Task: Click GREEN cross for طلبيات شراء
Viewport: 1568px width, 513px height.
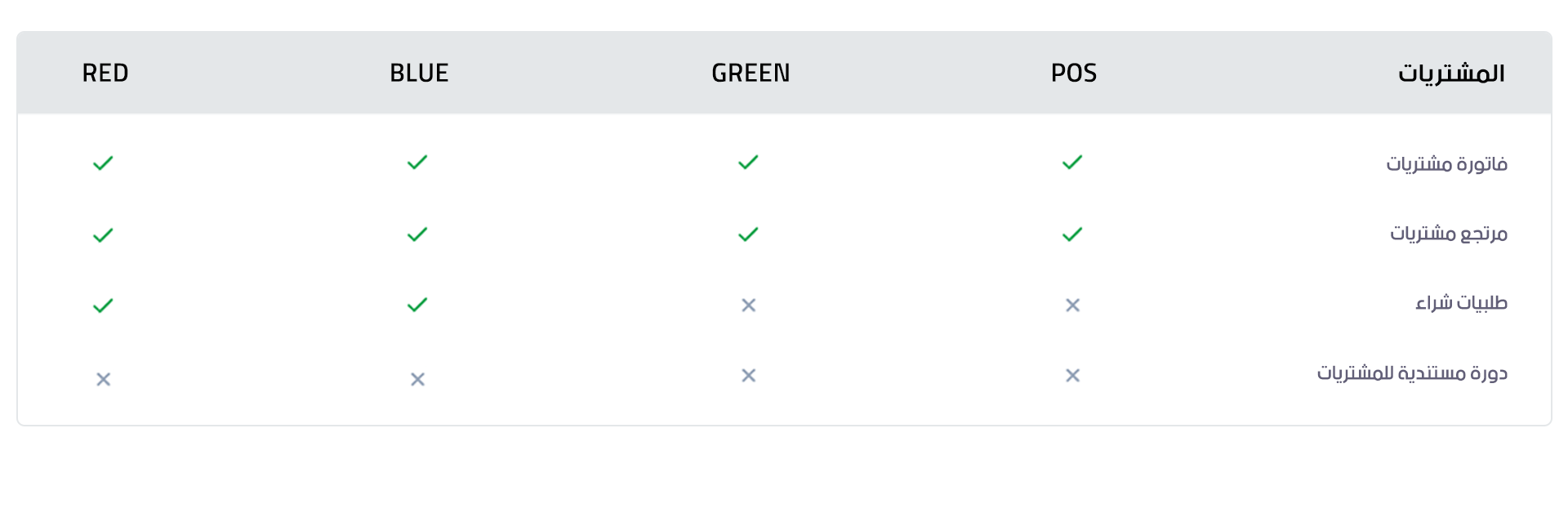Action: pos(748,306)
